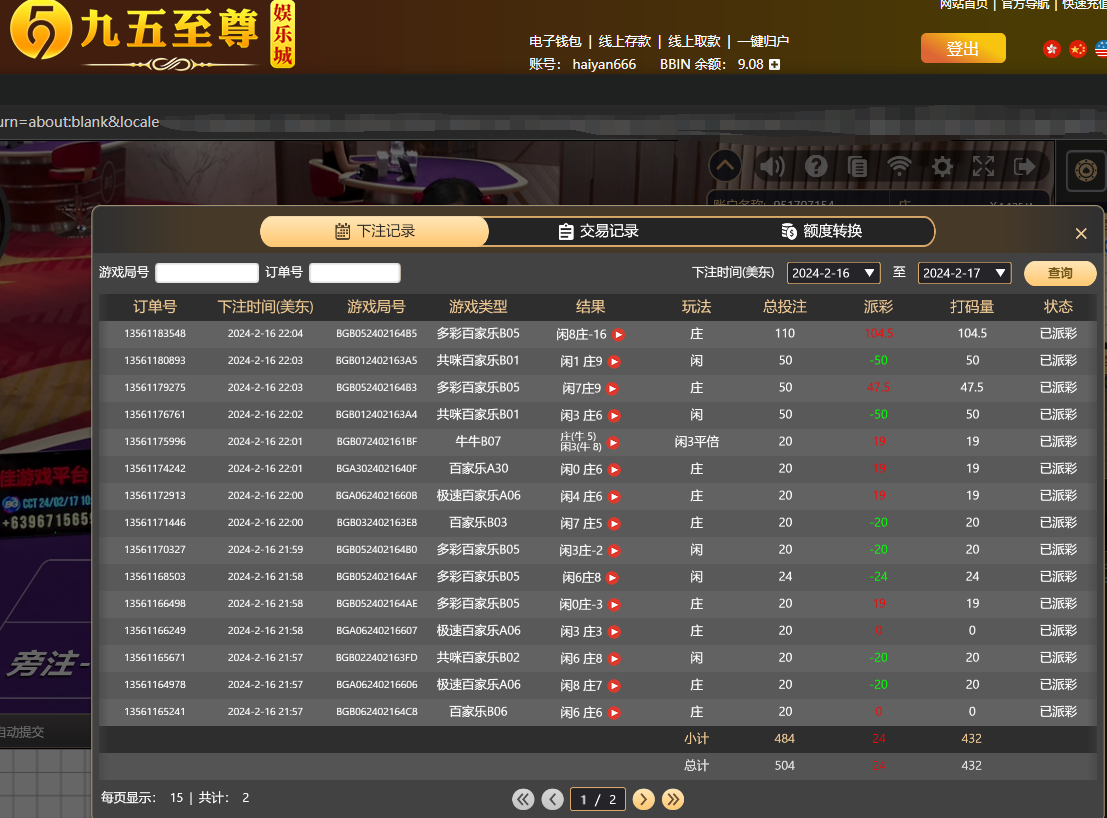Go to previous page of records
This screenshot has height=818, width=1107.
coord(553,799)
